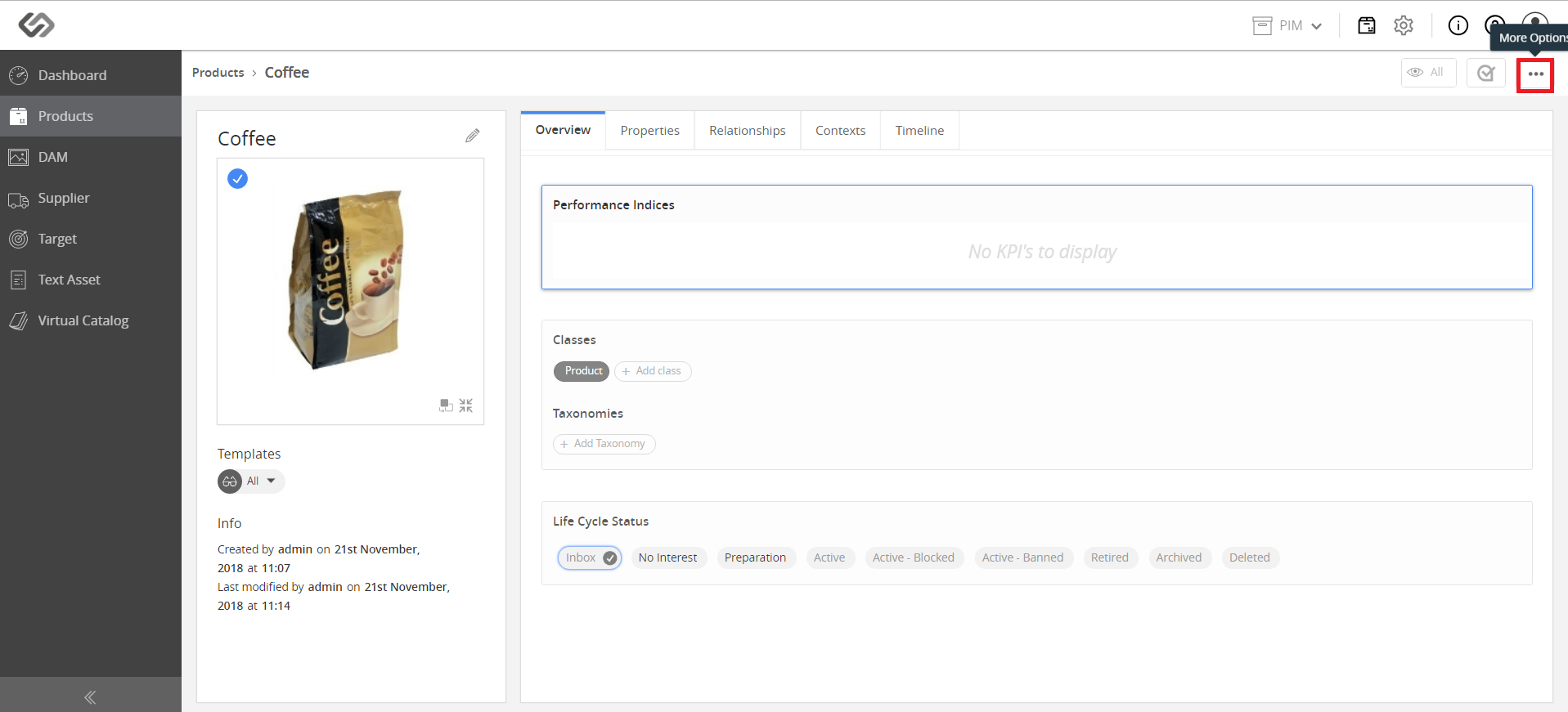
Task: Select the No Interest status
Action: (668, 558)
